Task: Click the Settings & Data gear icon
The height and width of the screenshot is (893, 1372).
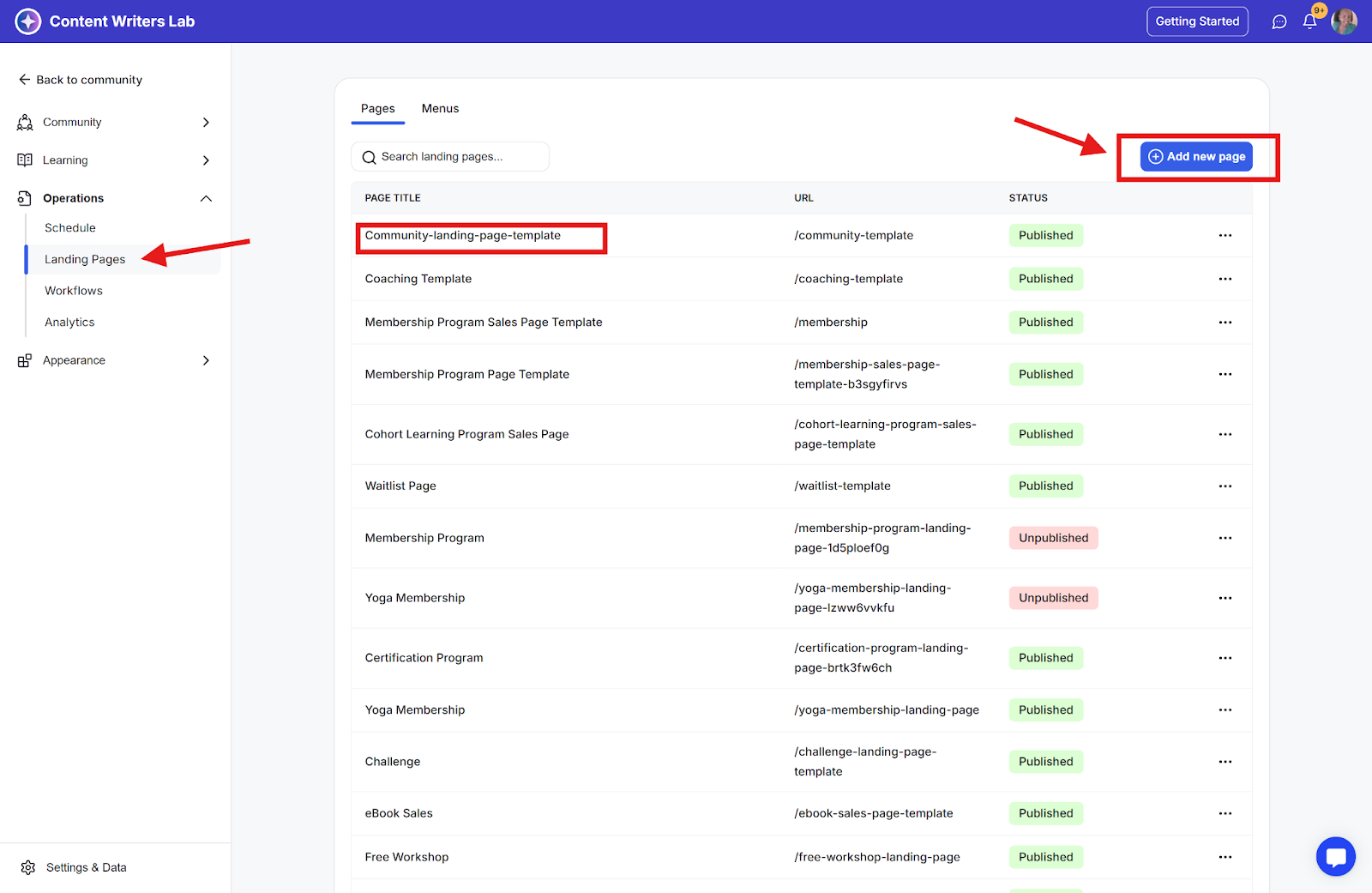Action: click(x=28, y=867)
